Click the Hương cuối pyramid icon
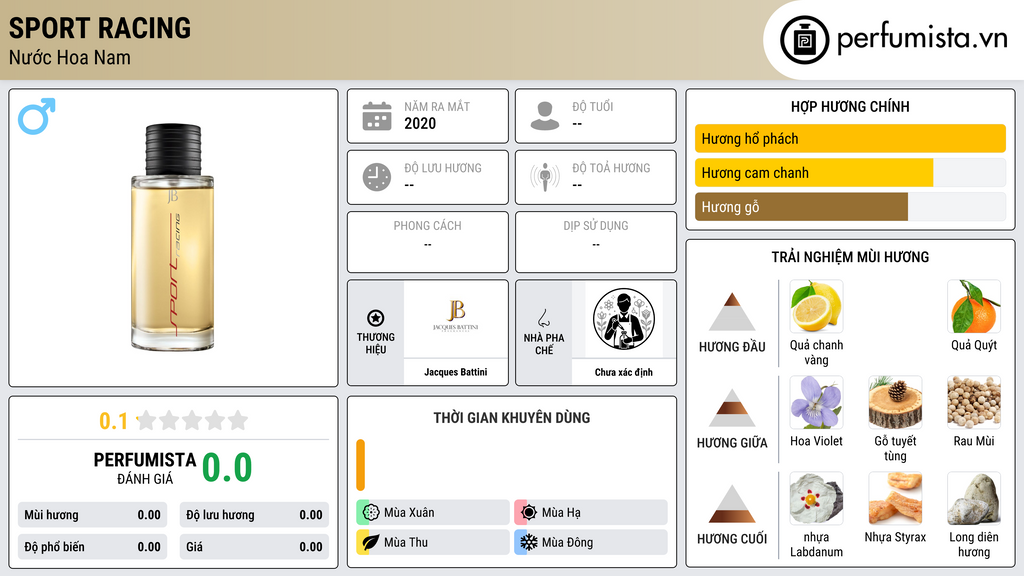This screenshot has height=576, width=1024. (x=732, y=504)
